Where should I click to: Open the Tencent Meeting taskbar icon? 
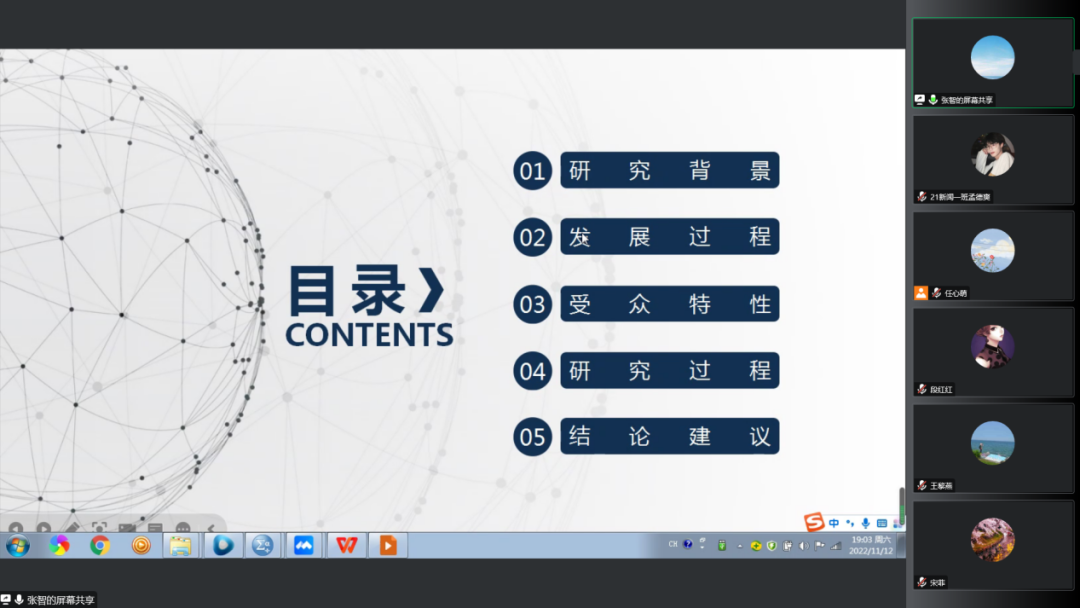[303, 545]
